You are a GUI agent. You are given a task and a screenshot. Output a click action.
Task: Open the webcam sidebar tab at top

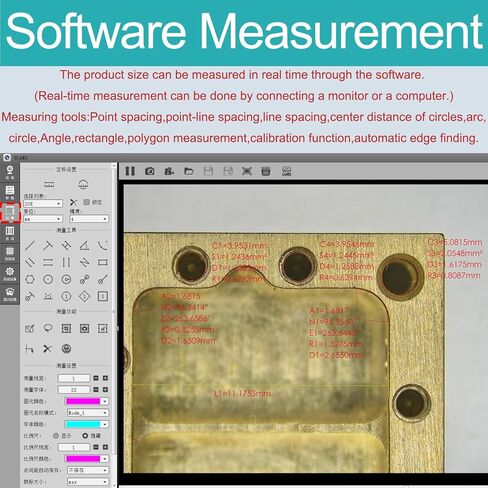[x=10, y=172]
